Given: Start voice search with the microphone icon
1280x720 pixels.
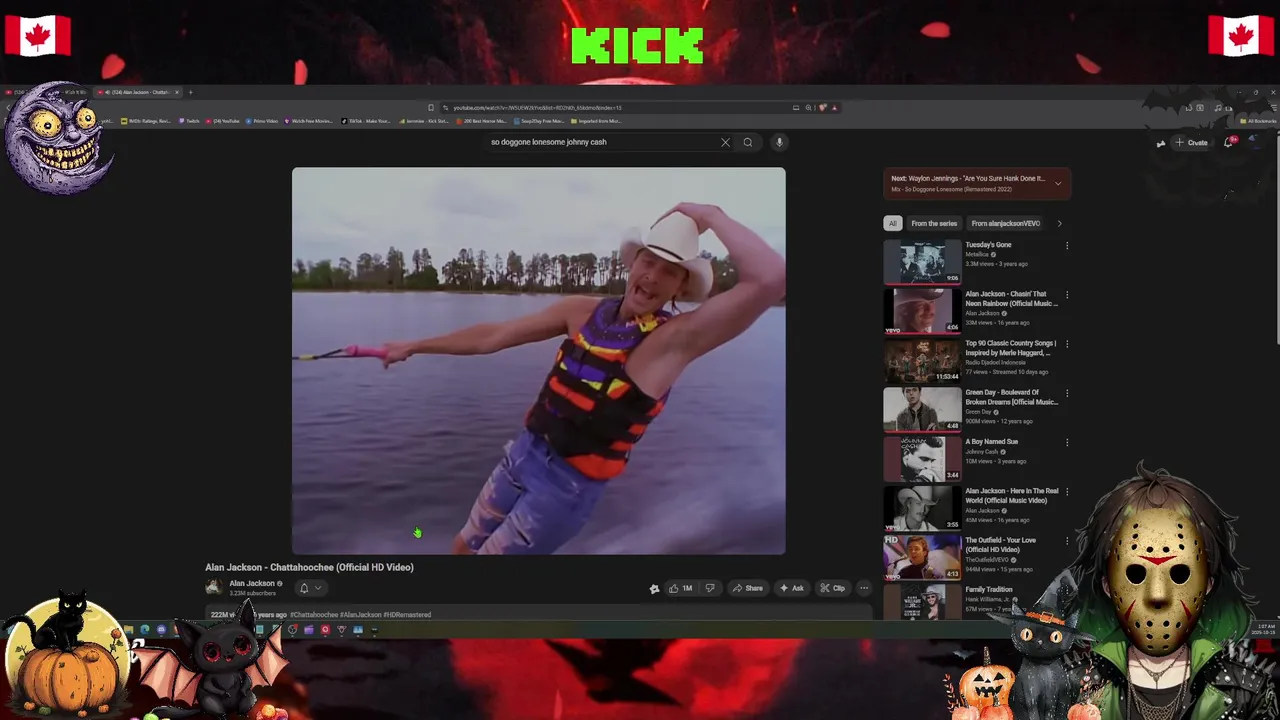Looking at the screenshot, I should pos(779,142).
